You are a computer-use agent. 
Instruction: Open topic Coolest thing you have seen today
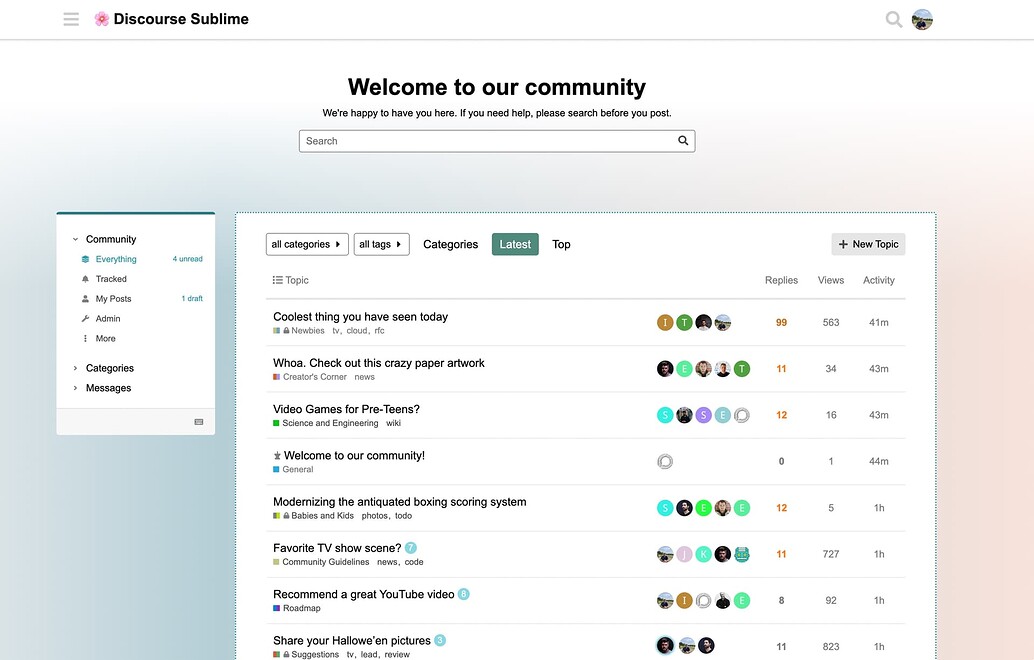360,317
